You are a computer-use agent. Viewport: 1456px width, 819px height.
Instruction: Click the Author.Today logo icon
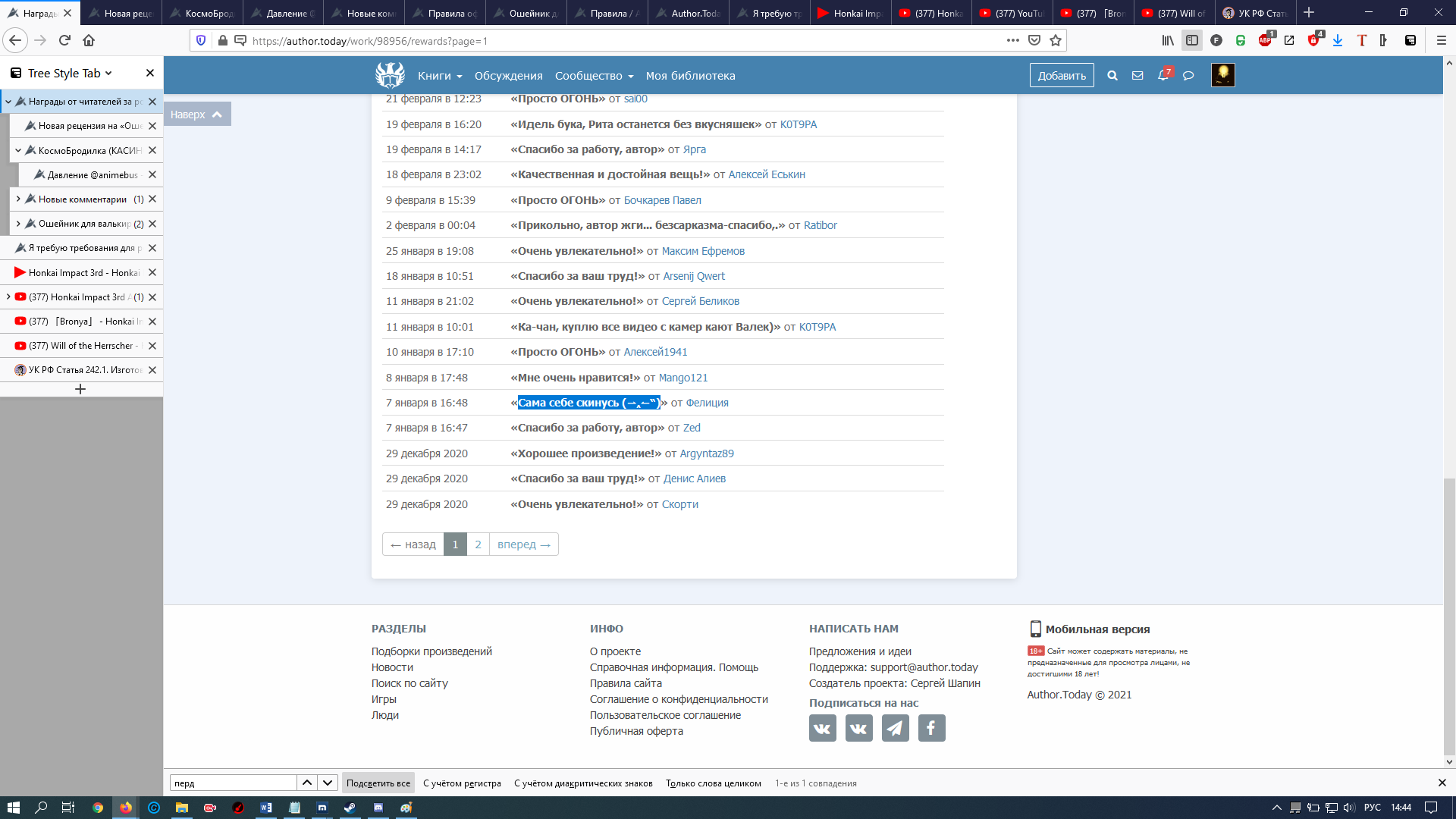(390, 75)
